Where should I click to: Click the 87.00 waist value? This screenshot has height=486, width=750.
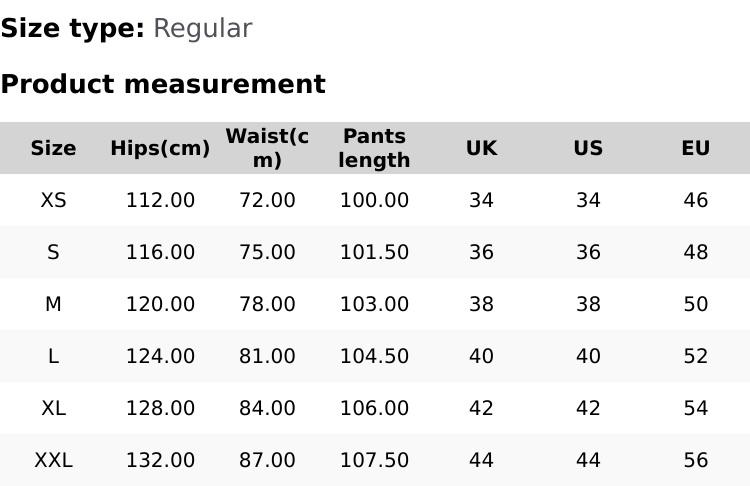coord(267,460)
